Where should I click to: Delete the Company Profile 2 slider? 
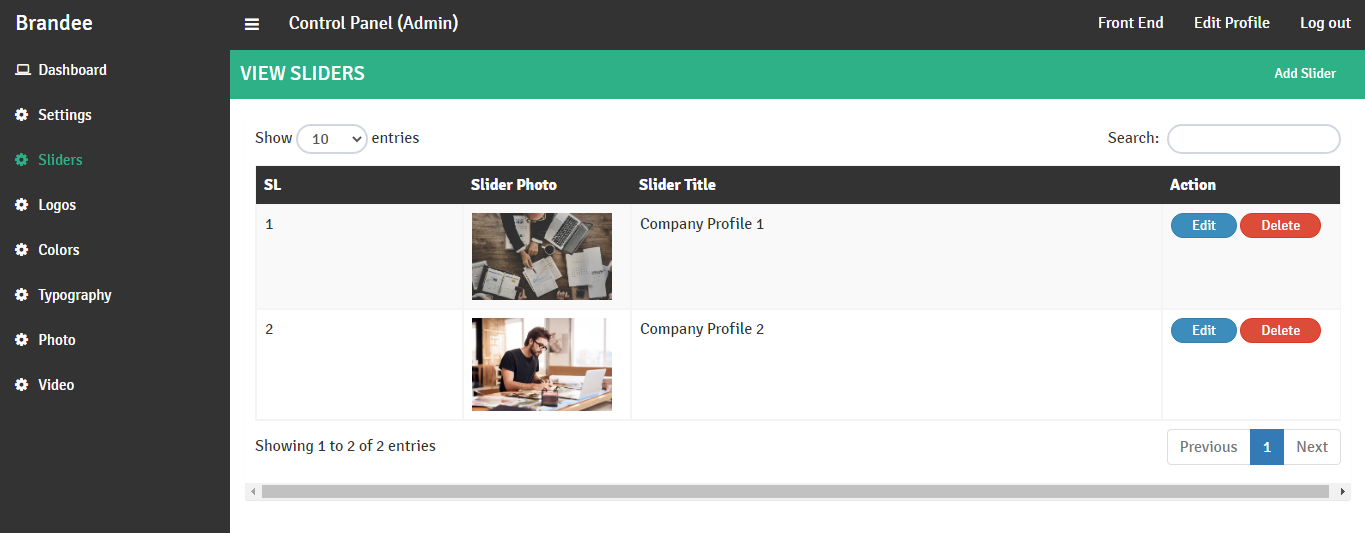(1280, 331)
